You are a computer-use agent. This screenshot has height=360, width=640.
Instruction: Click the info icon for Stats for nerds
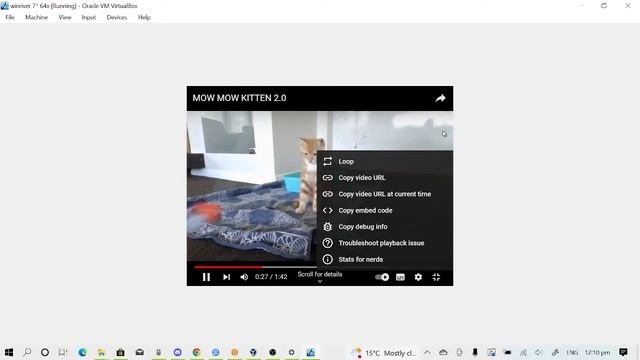pyautogui.click(x=327, y=260)
